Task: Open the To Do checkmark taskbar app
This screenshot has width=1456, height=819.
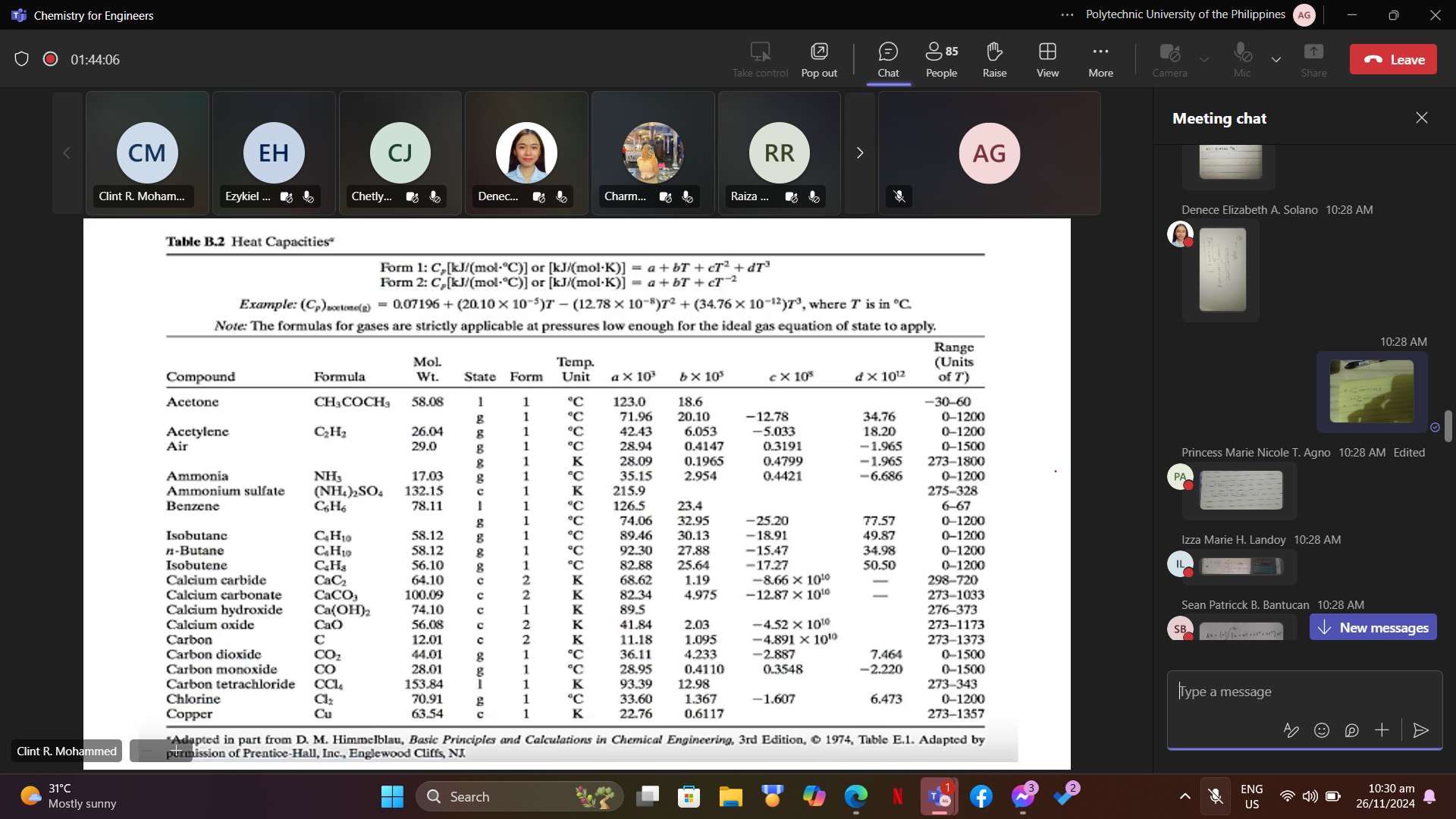Action: tap(1065, 796)
